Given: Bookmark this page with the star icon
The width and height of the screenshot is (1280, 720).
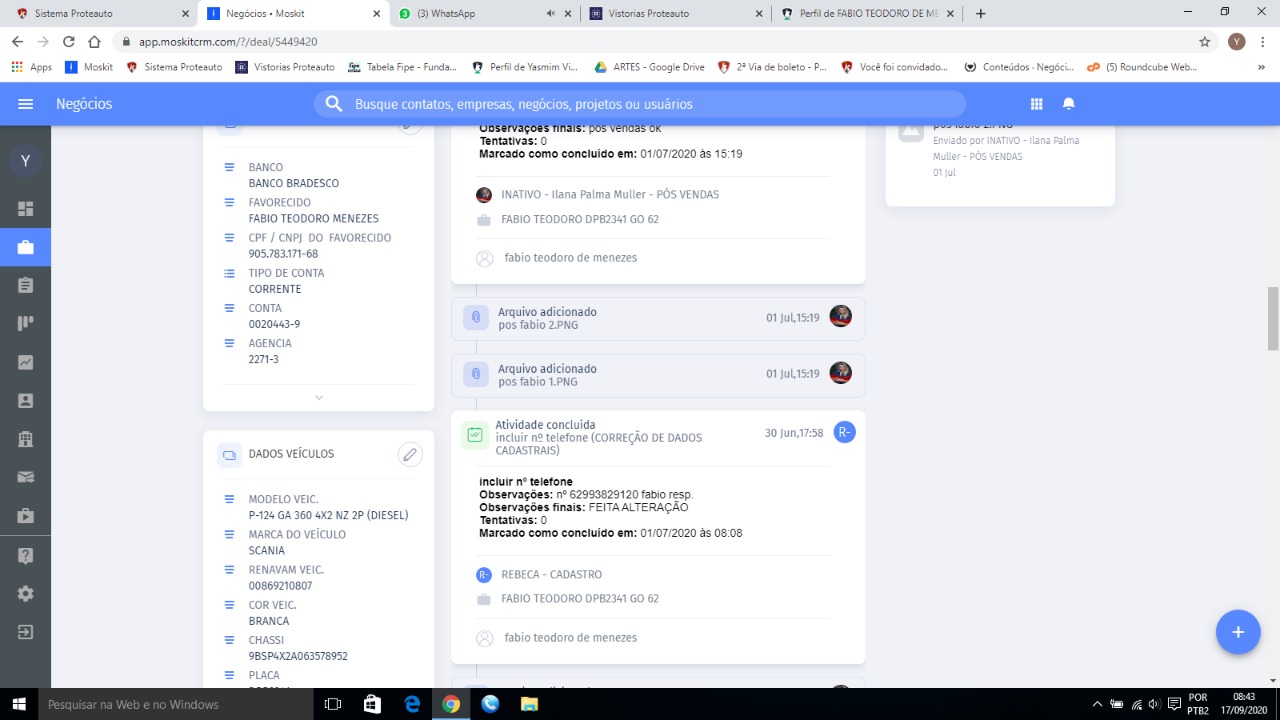Looking at the screenshot, I should click(x=1205, y=42).
